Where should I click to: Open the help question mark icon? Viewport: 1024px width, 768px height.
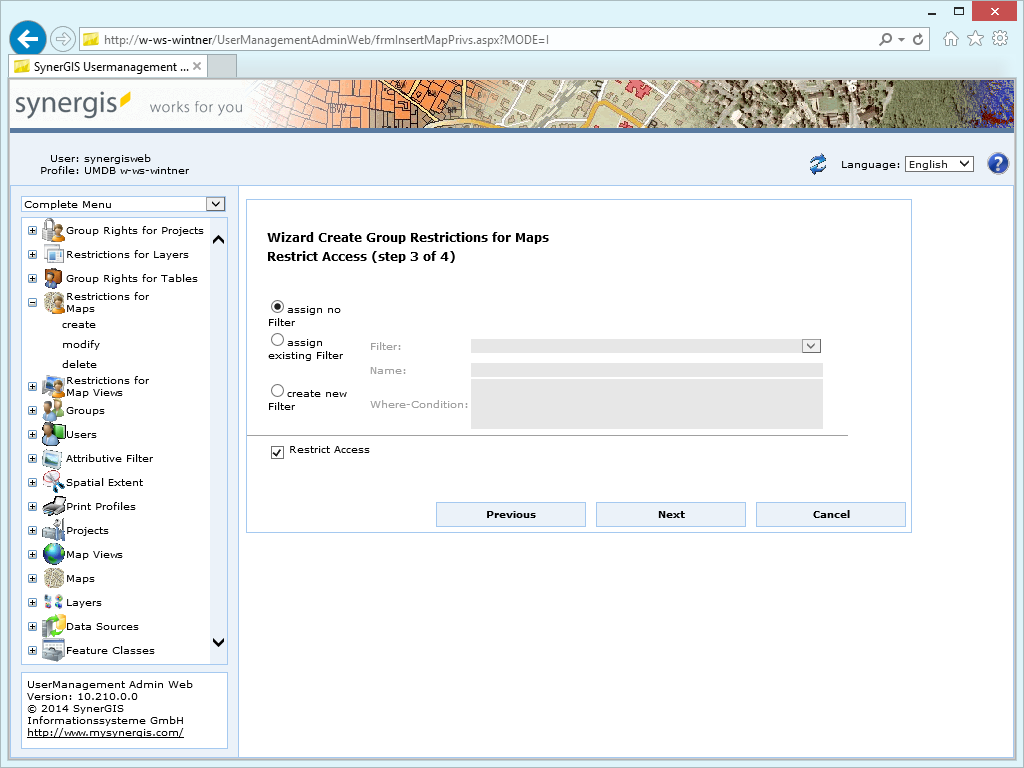[997, 163]
